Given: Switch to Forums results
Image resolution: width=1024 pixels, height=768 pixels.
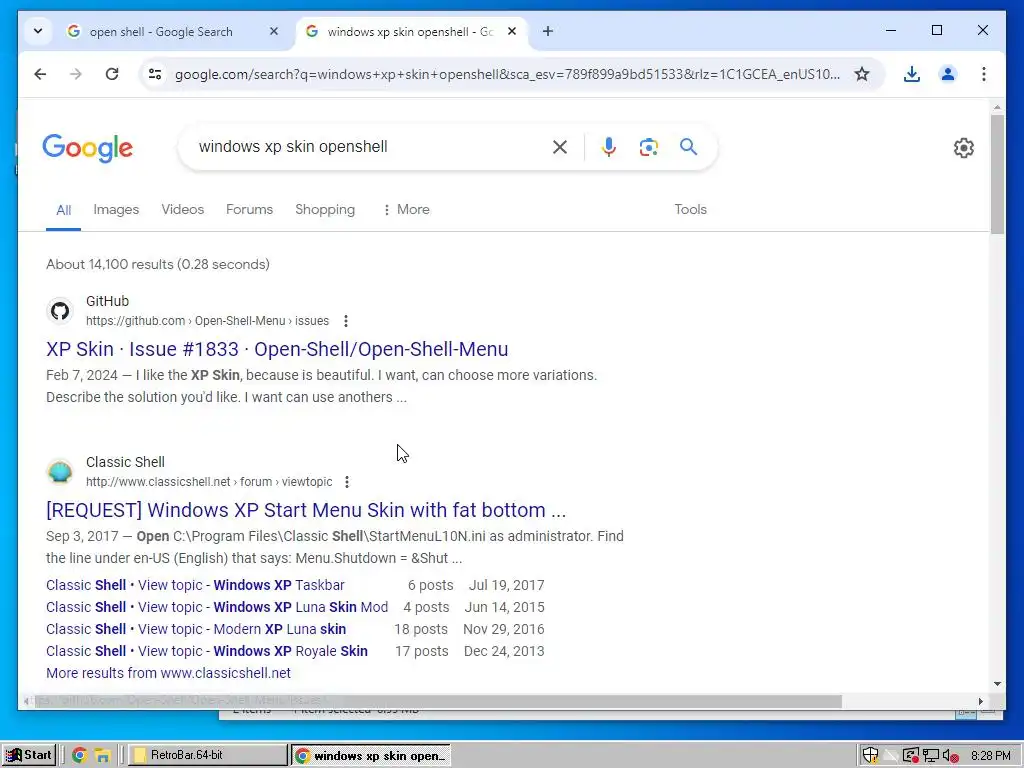Looking at the screenshot, I should [x=249, y=210].
